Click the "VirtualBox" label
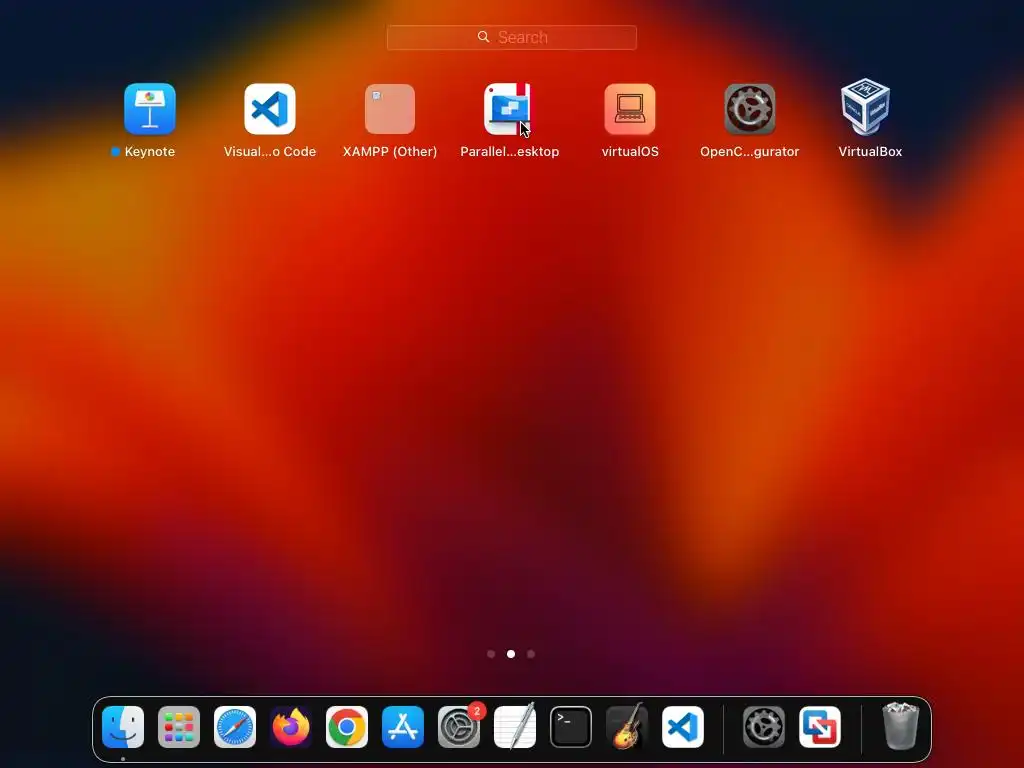The image size is (1024, 768). (870, 152)
